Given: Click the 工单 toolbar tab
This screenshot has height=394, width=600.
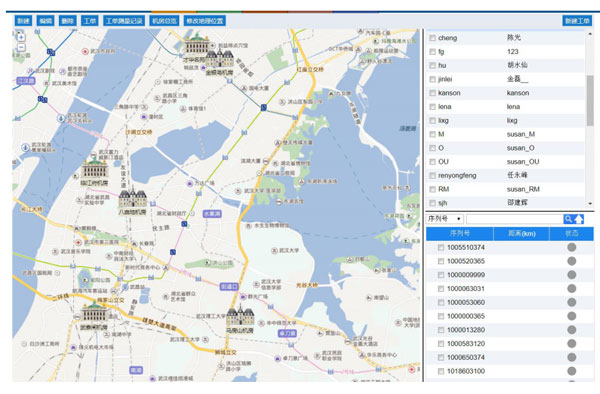Looking at the screenshot, I should (90, 21).
